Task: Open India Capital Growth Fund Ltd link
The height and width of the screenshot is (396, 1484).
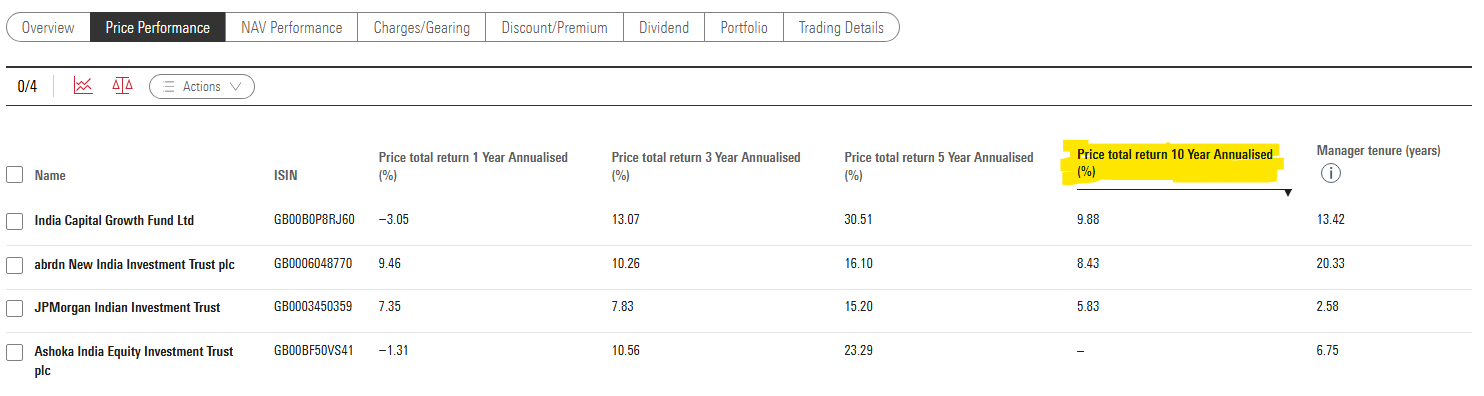Action: pos(114,220)
